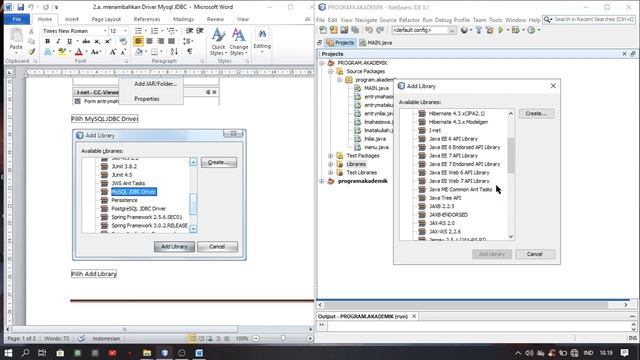Switch to the Insert ribbon tab

click(x=72, y=19)
